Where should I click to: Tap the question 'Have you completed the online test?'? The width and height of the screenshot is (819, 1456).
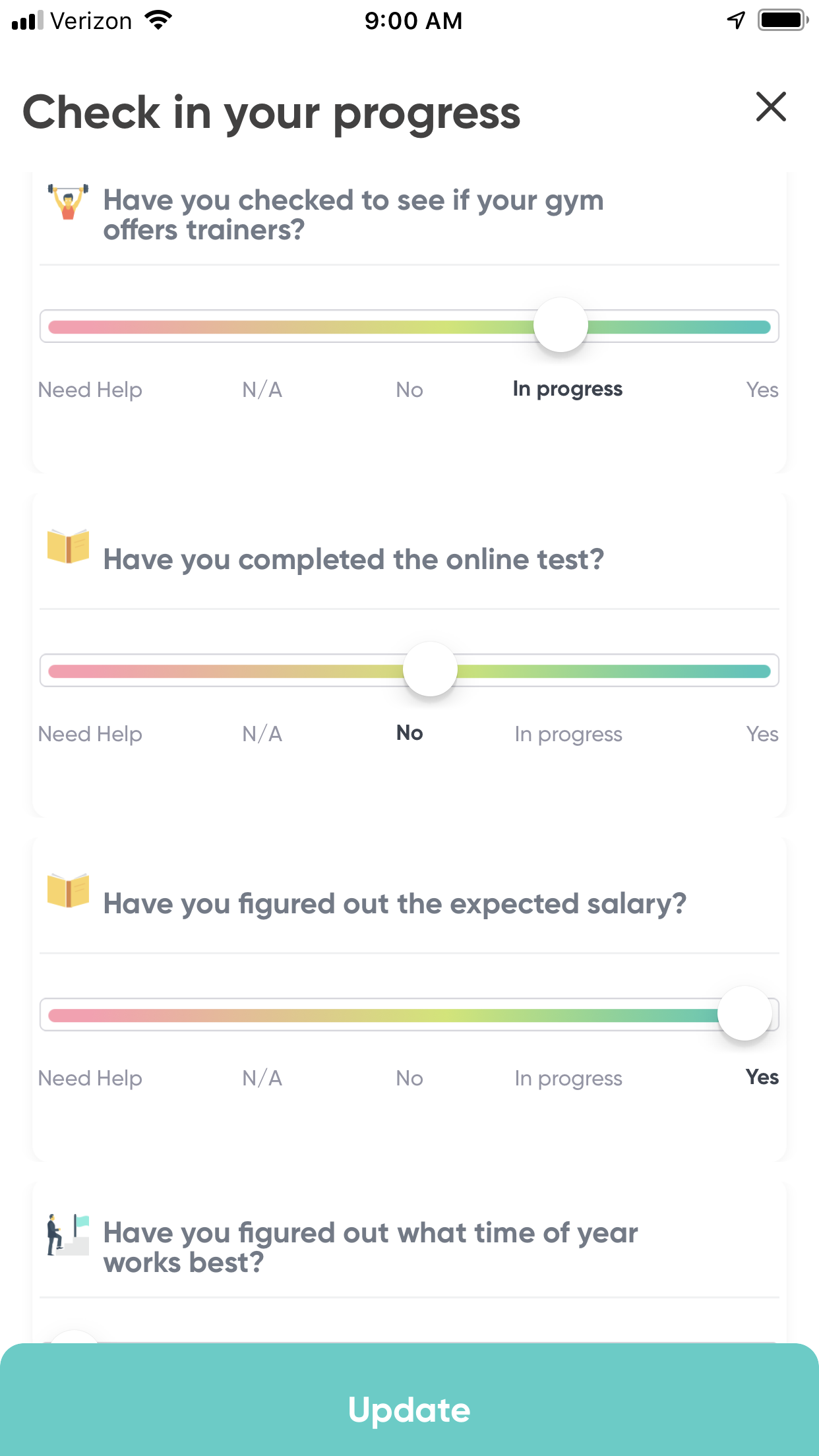click(353, 560)
